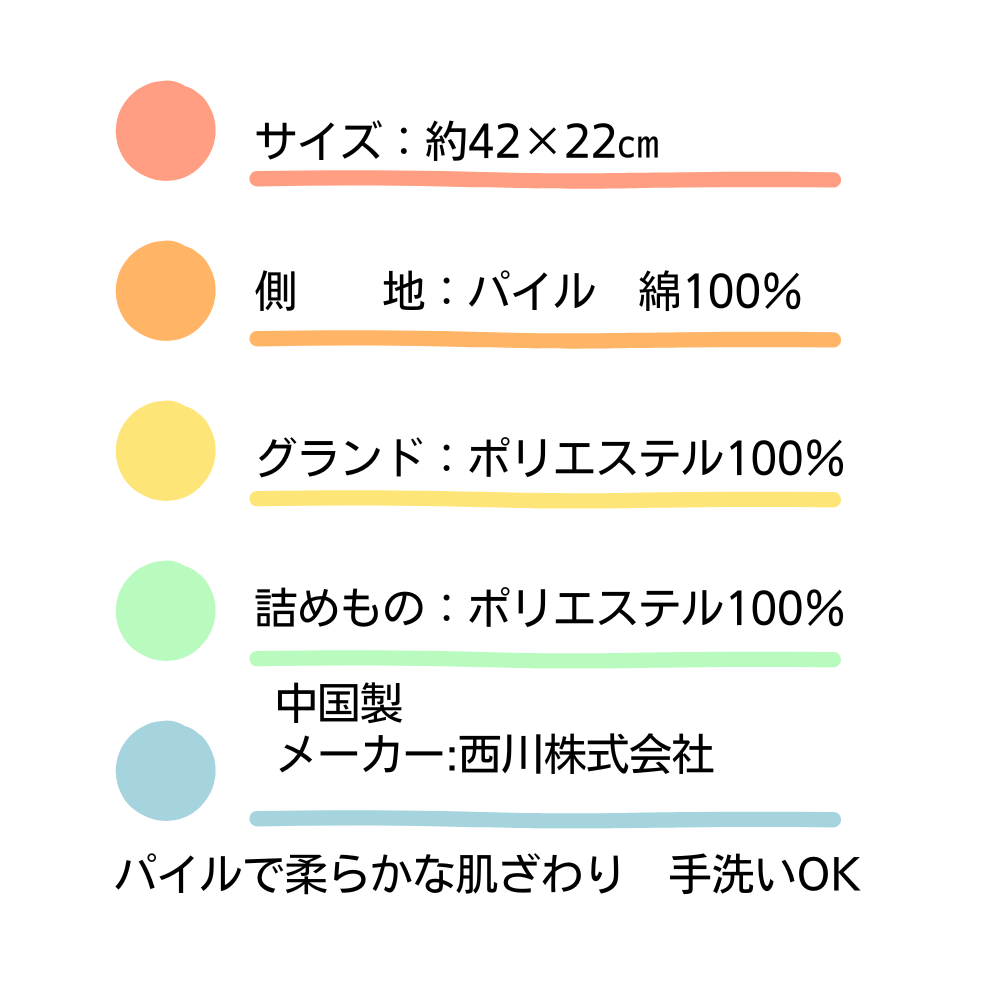
Task: Click the blue underline below メーカー
Action: tap(545, 819)
